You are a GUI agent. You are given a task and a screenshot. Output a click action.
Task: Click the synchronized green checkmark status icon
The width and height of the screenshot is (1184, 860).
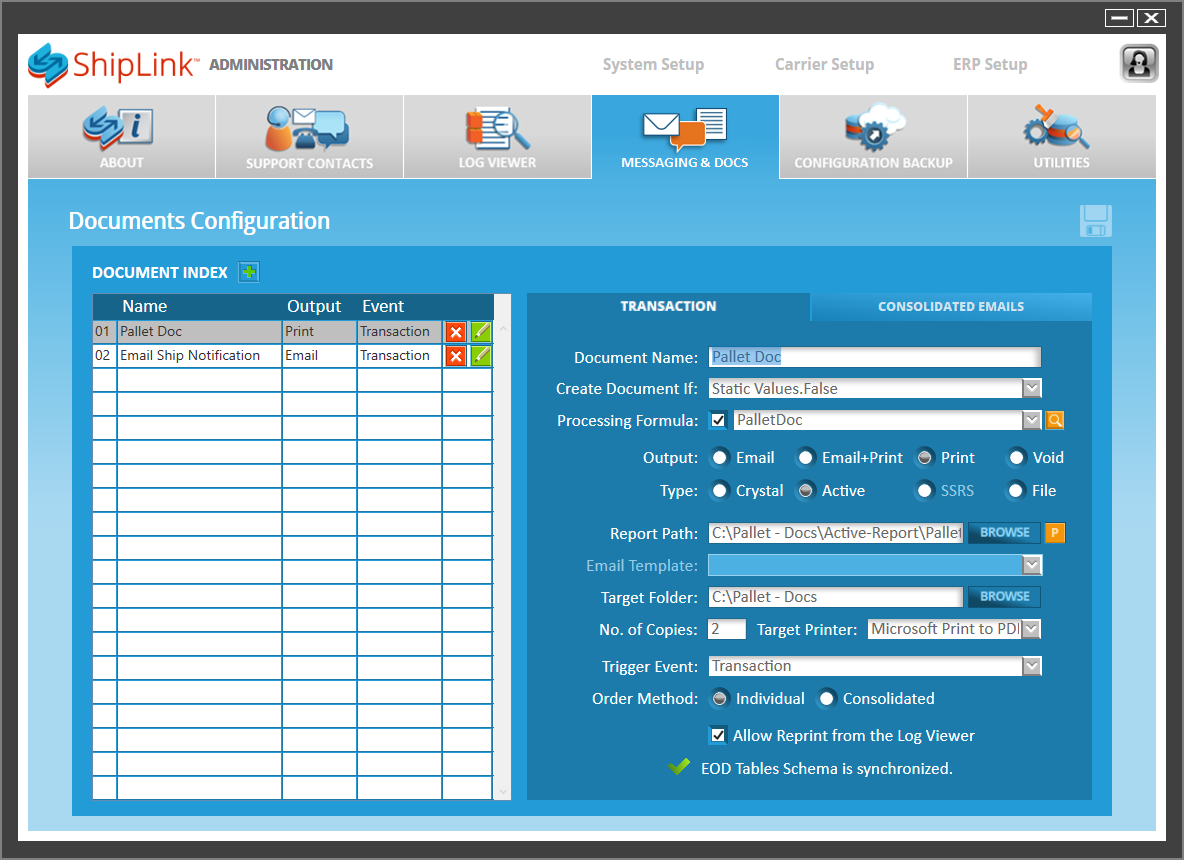click(x=679, y=766)
